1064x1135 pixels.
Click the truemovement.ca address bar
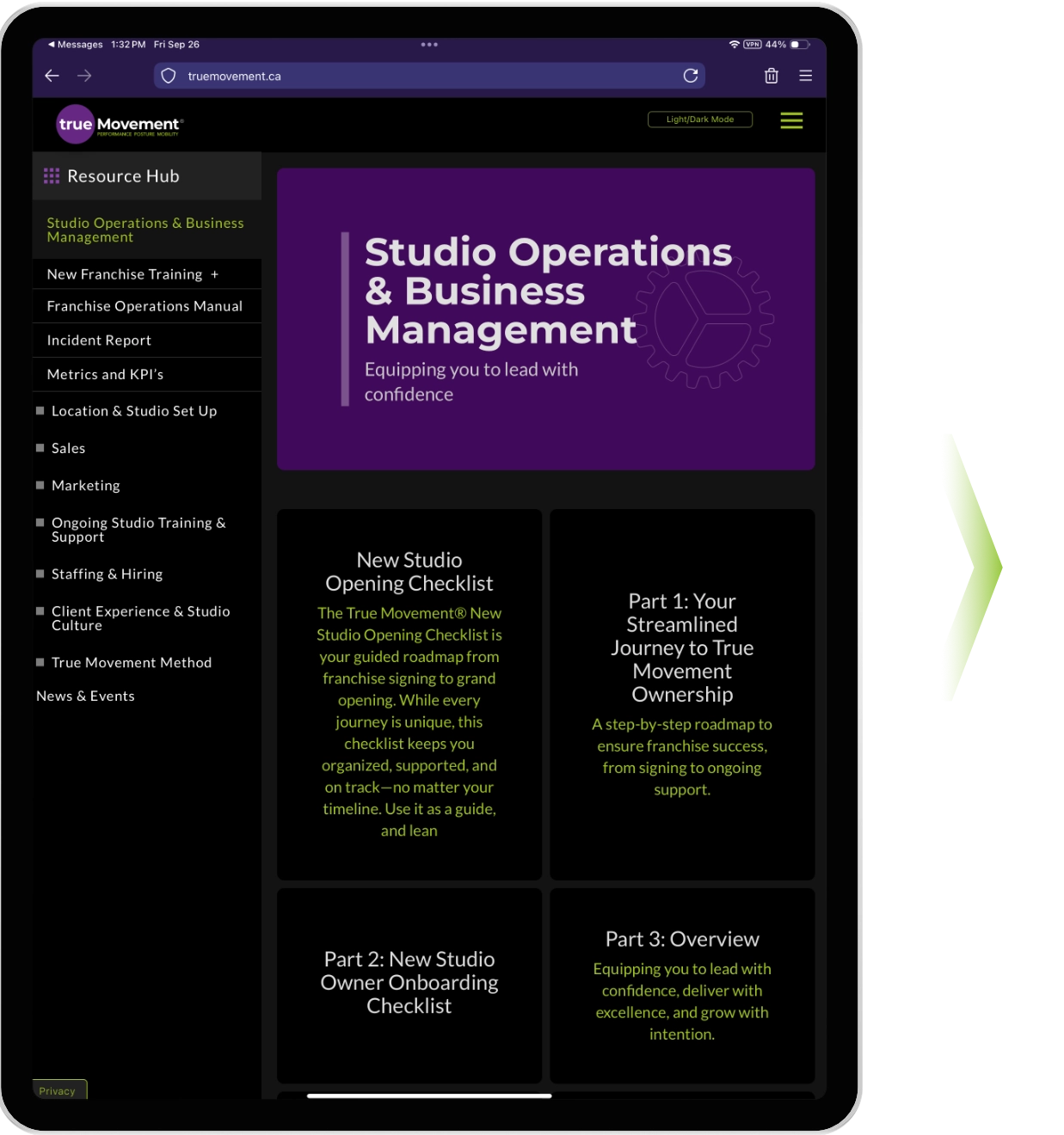[x=429, y=76]
